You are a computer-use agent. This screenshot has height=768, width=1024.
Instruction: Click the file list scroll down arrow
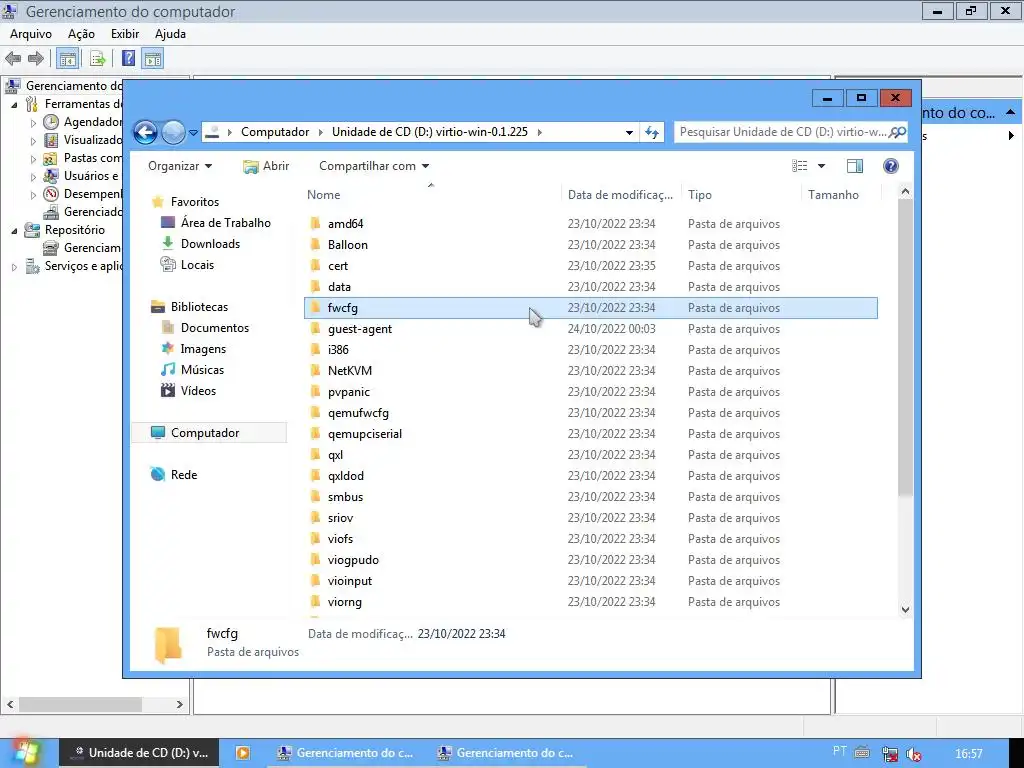tap(905, 609)
